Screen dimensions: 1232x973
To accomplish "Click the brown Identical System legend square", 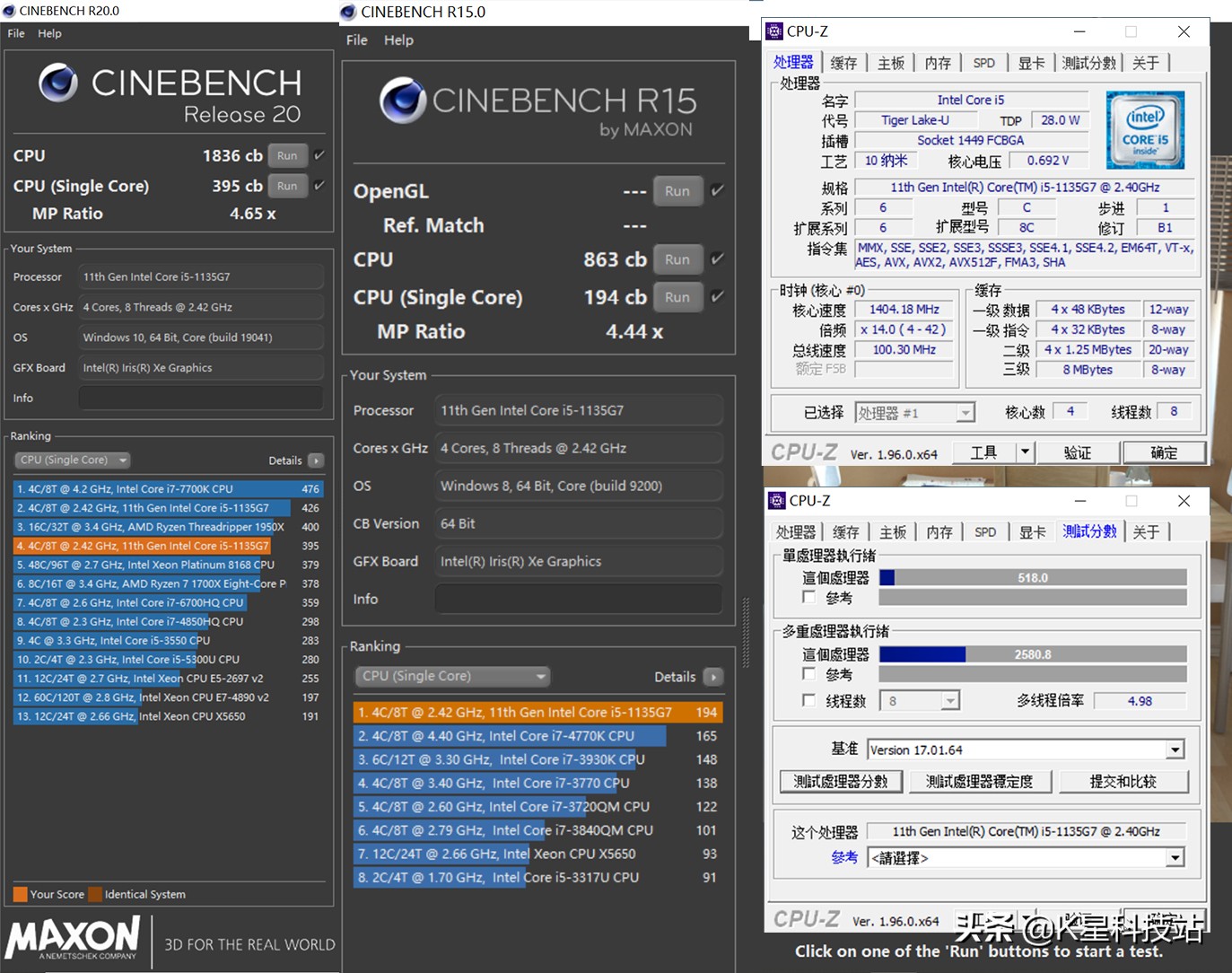I will tap(95, 894).
